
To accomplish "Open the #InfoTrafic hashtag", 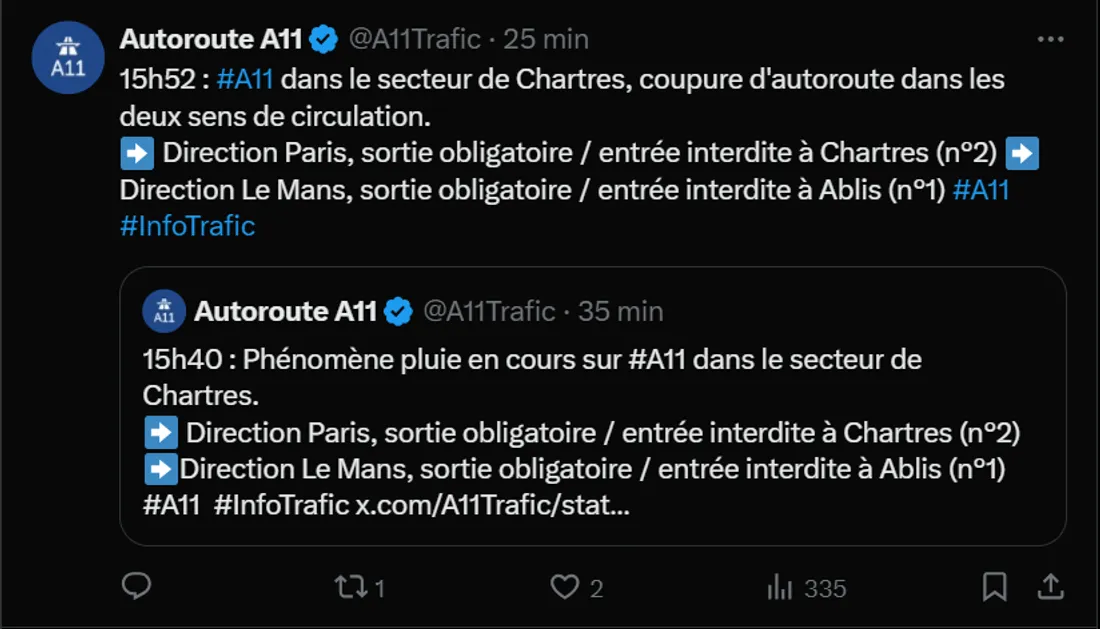I will pos(187,226).
